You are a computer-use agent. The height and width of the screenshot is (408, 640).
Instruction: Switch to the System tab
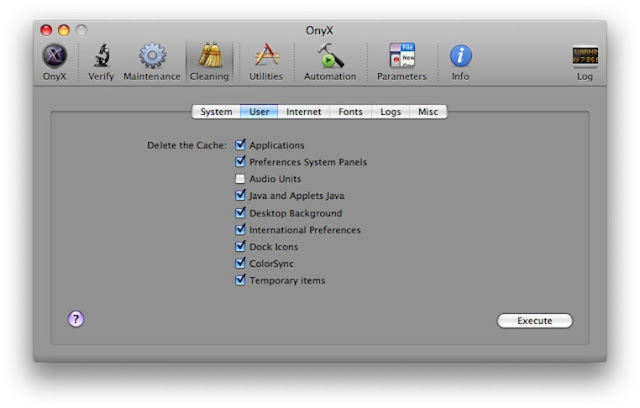pos(216,112)
